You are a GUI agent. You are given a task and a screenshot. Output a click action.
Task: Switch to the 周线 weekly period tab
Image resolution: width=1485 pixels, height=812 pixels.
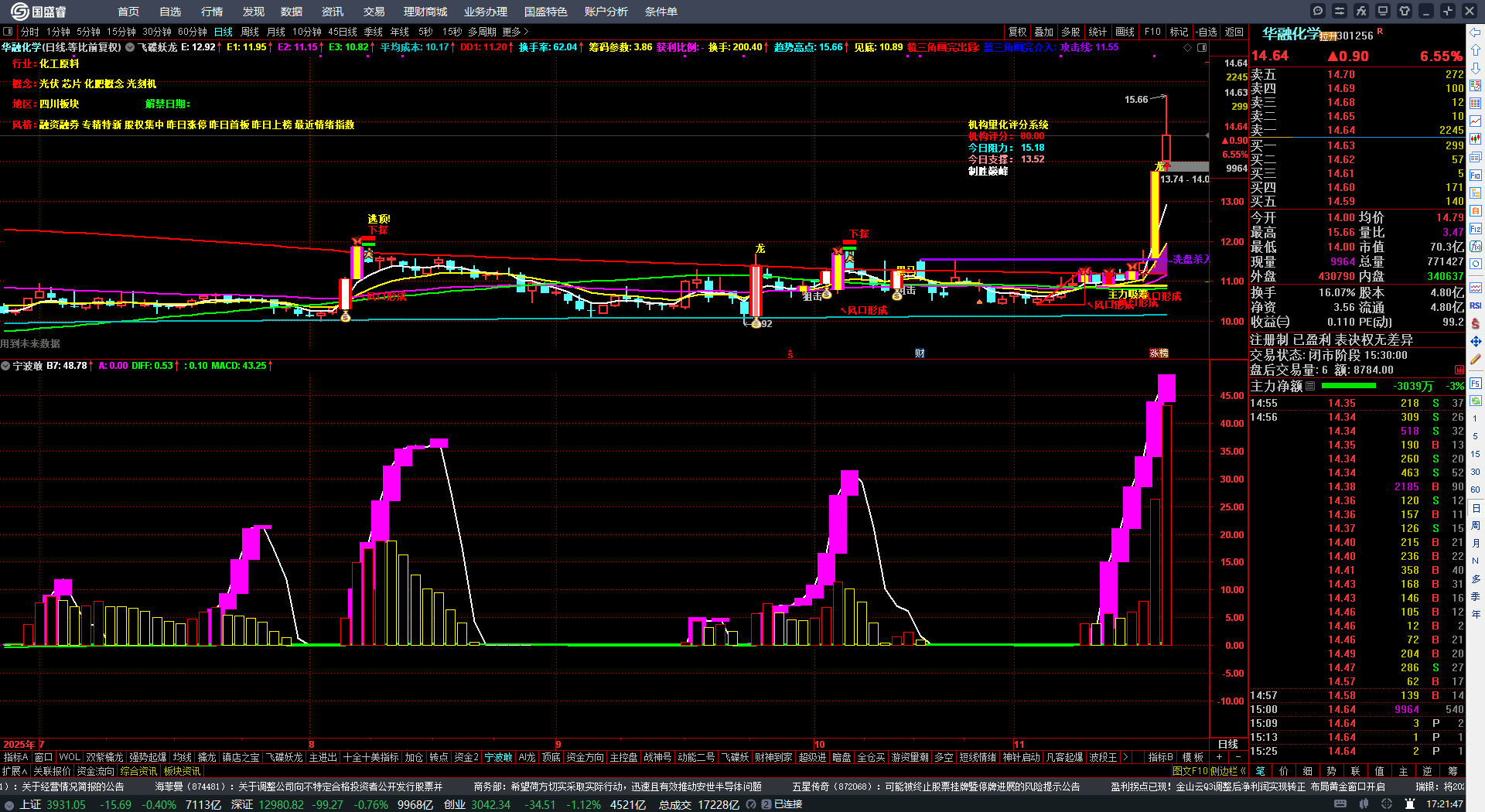click(250, 32)
